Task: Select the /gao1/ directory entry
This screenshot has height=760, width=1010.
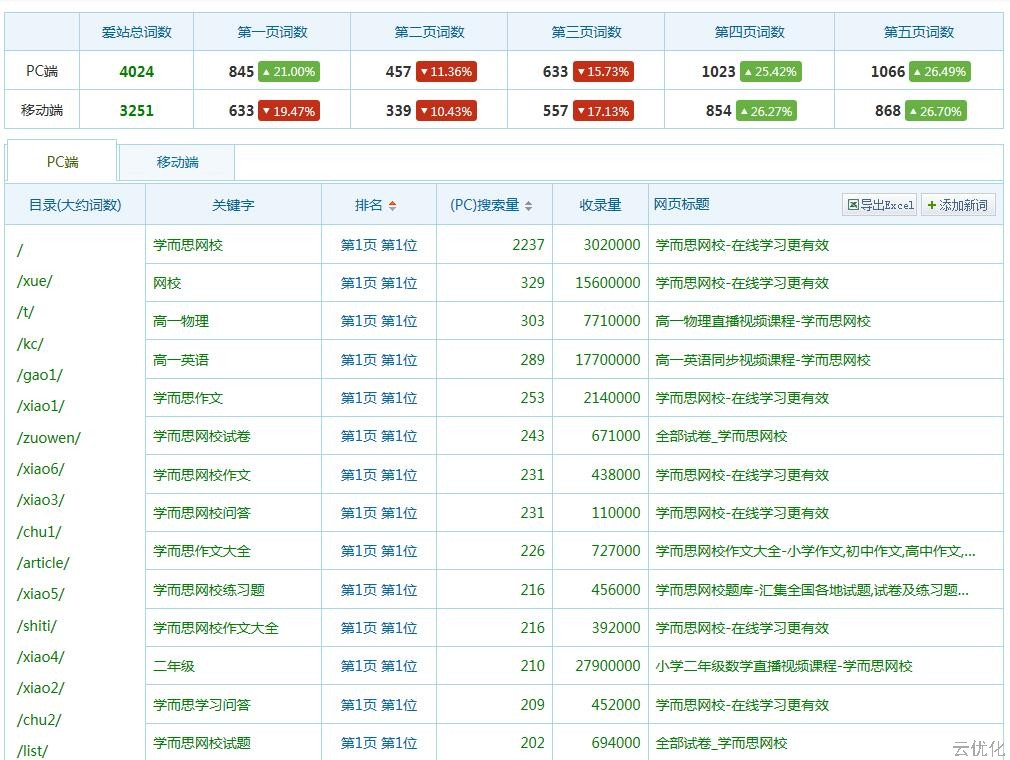Action: click(x=40, y=375)
